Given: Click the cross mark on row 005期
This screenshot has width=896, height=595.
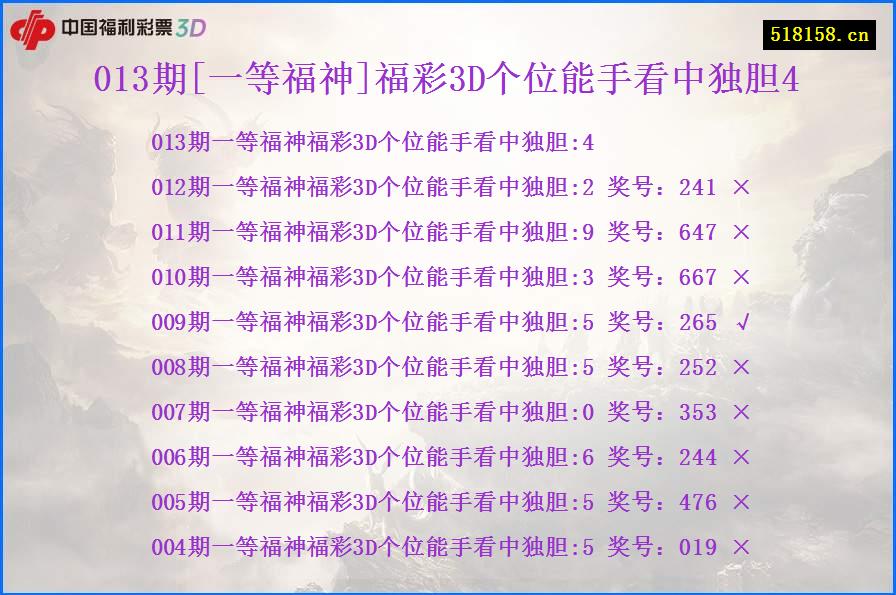Looking at the screenshot, I should pos(741,502).
